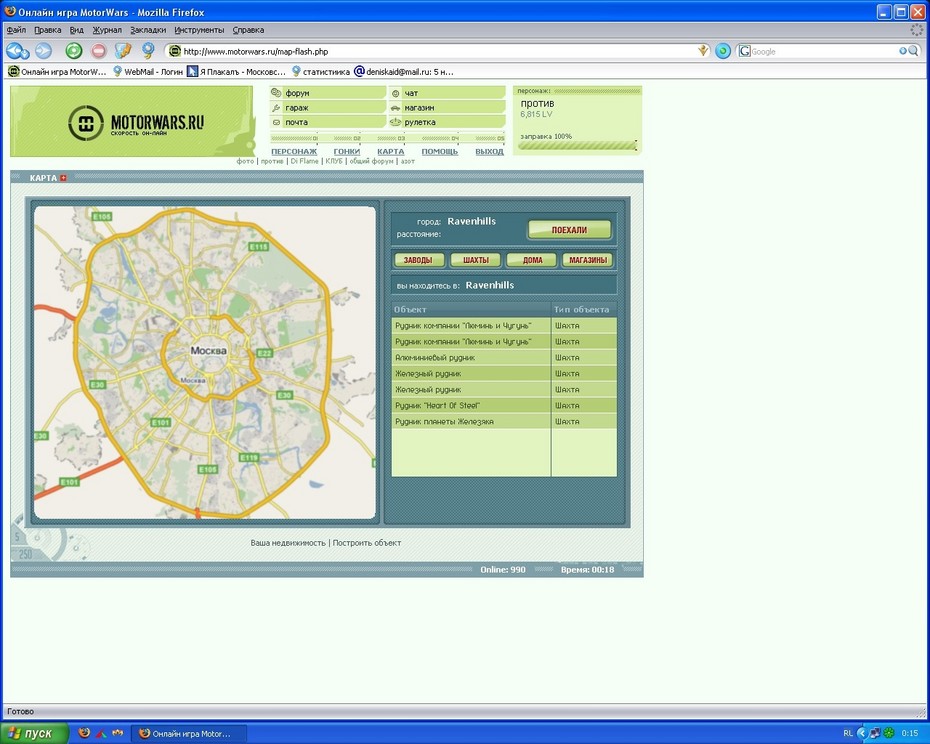The image size is (930, 744).
Task: Open the Инструменты menu
Action: 198,30
